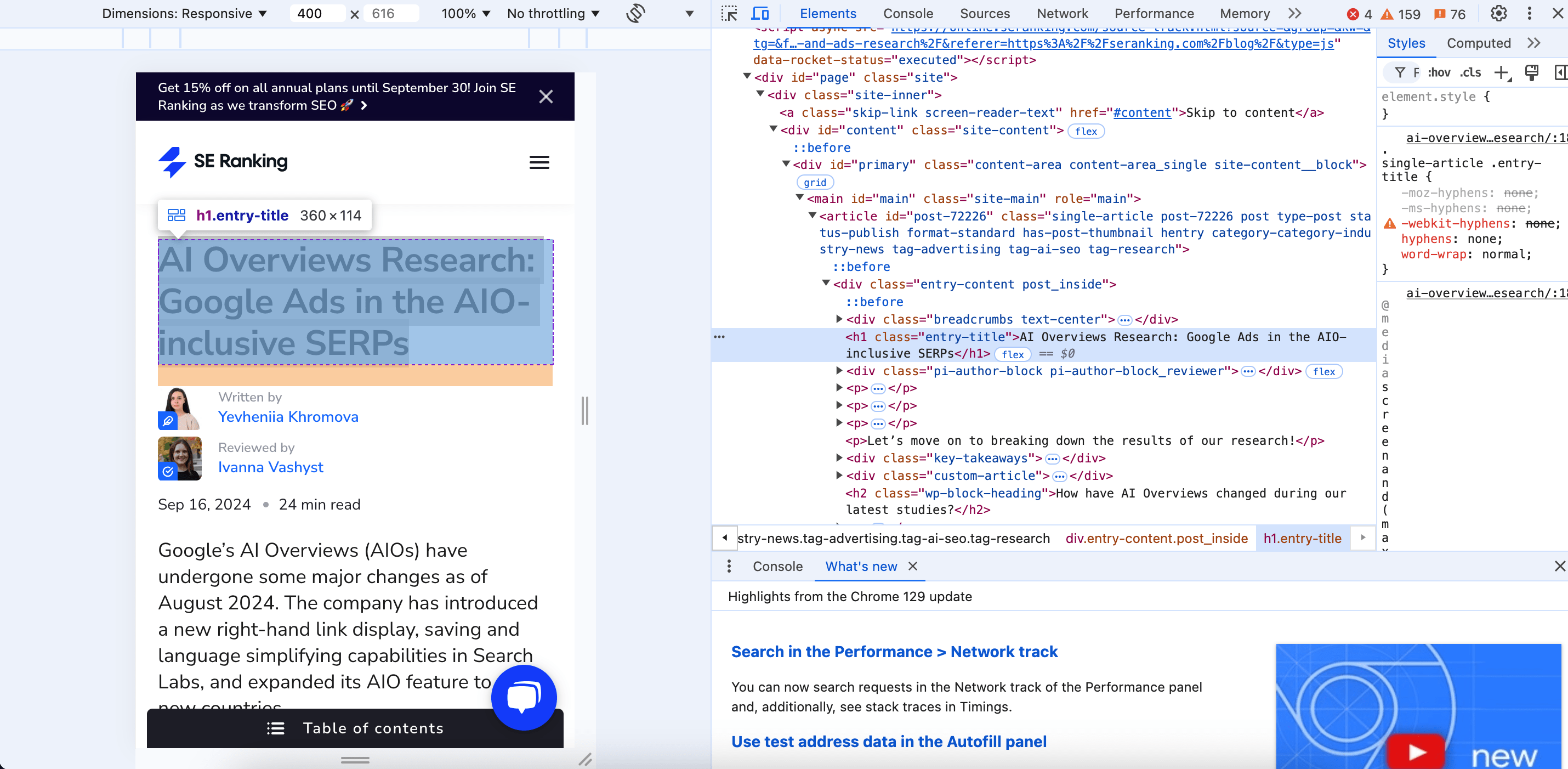Viewport: 1568px width, 769px height.
Task: Click the Search in Performance Network track link
Action: pyautogui.click(x=893, y=652)
